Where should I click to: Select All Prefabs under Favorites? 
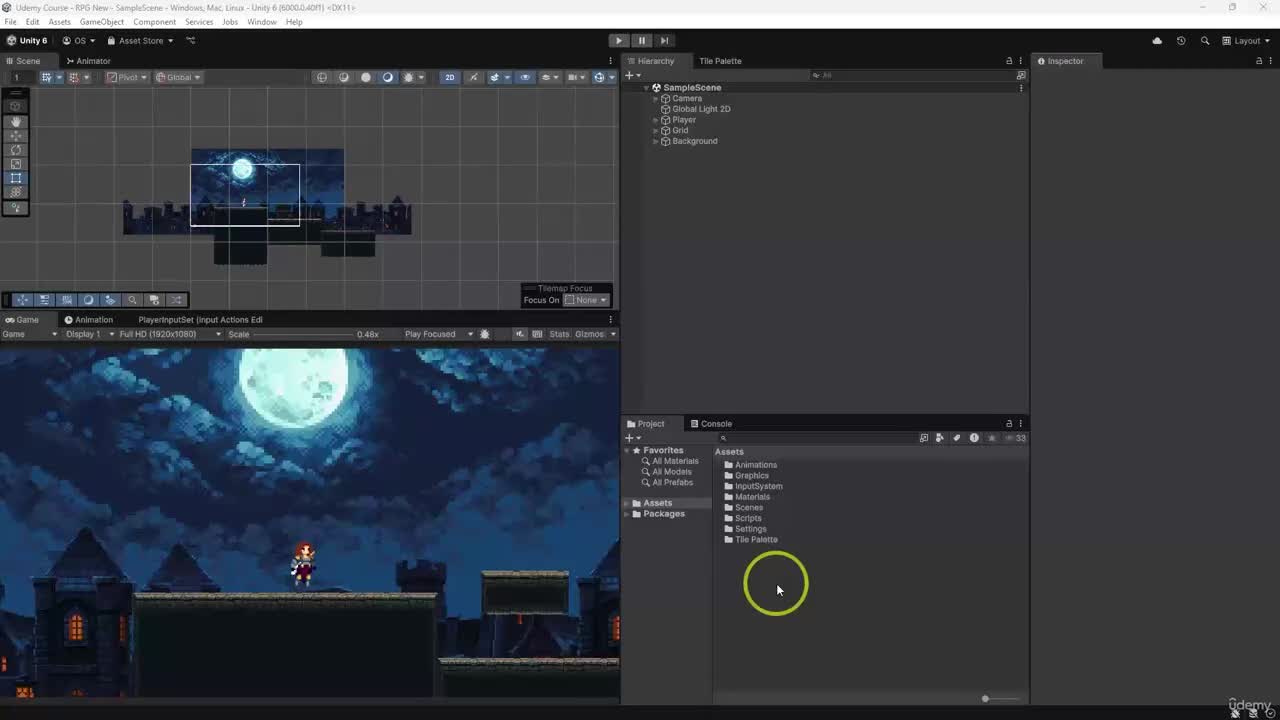click(672, 483)
